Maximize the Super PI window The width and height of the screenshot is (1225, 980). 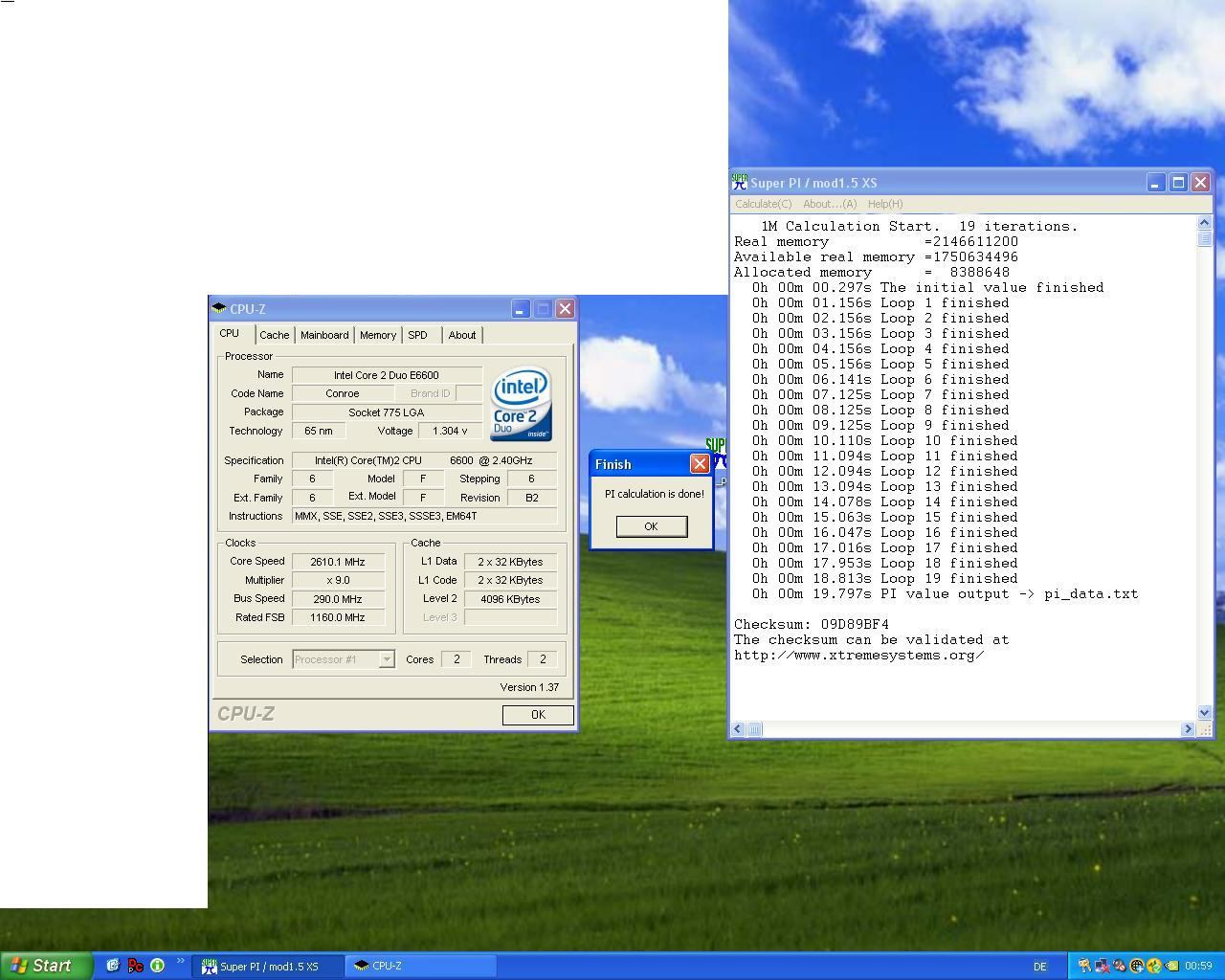pyautogui.click(x=1178, y=183)
